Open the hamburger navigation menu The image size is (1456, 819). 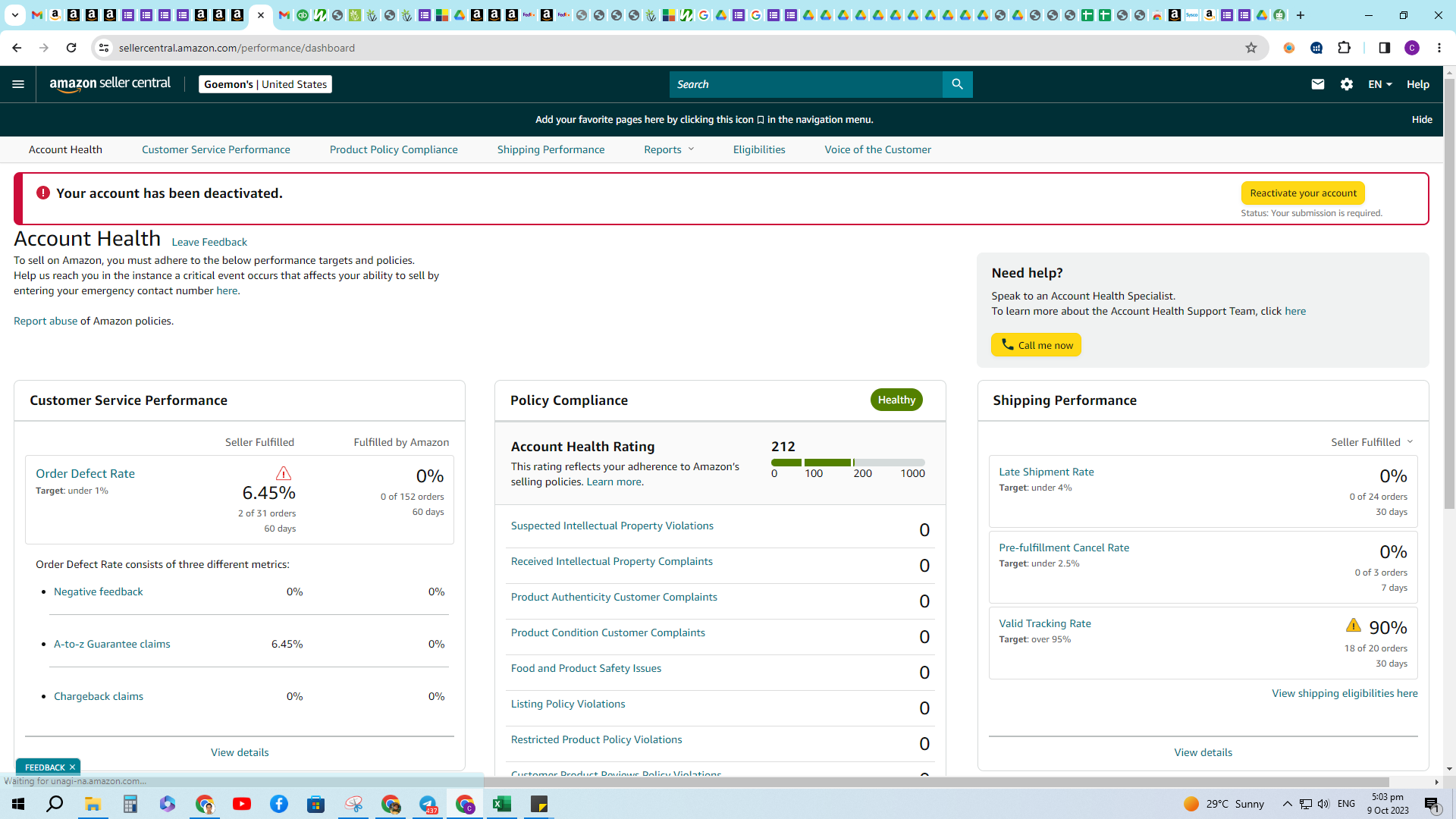[x=18, y=84]
